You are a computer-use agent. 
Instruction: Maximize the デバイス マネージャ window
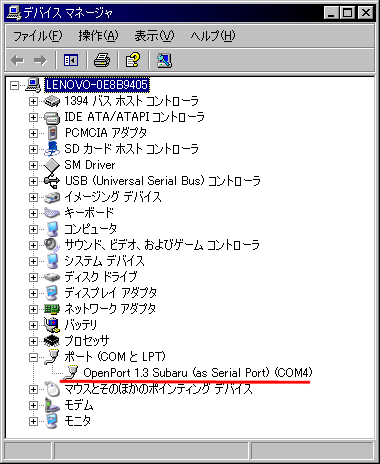point(347,13)
